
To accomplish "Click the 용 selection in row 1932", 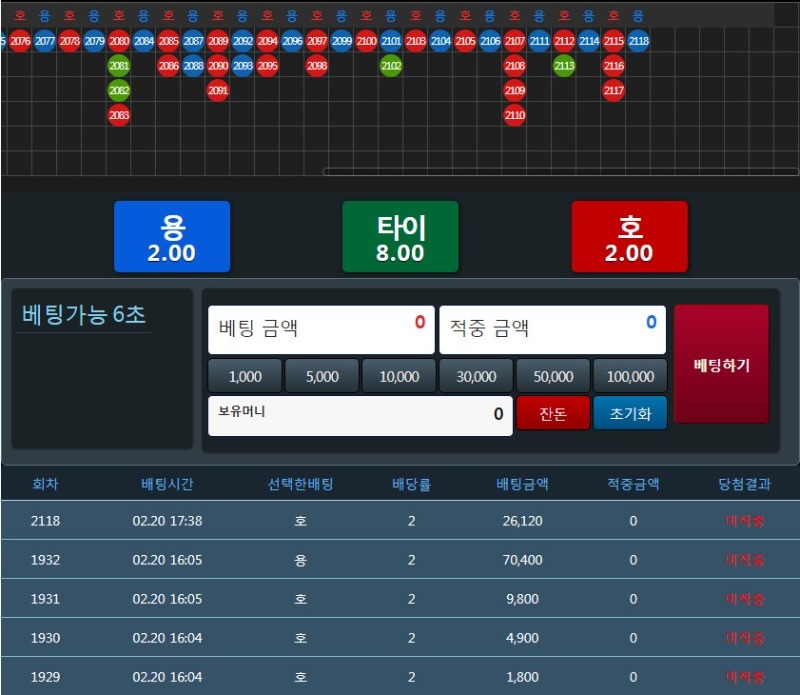I will [x=301, y=560].
